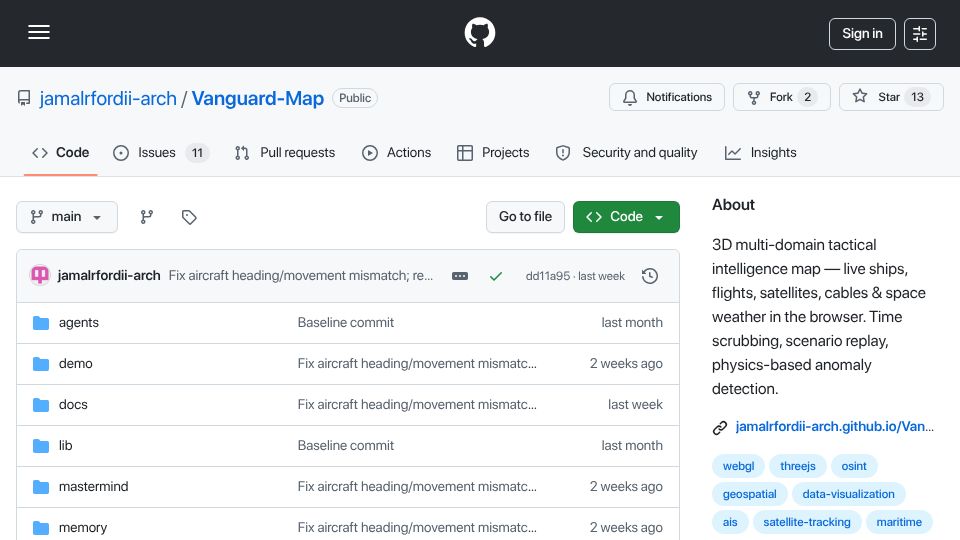Open jamalrfordii-arch owner profile link
The height and width of the screenshot is (540, 960).
pos(108,98)
